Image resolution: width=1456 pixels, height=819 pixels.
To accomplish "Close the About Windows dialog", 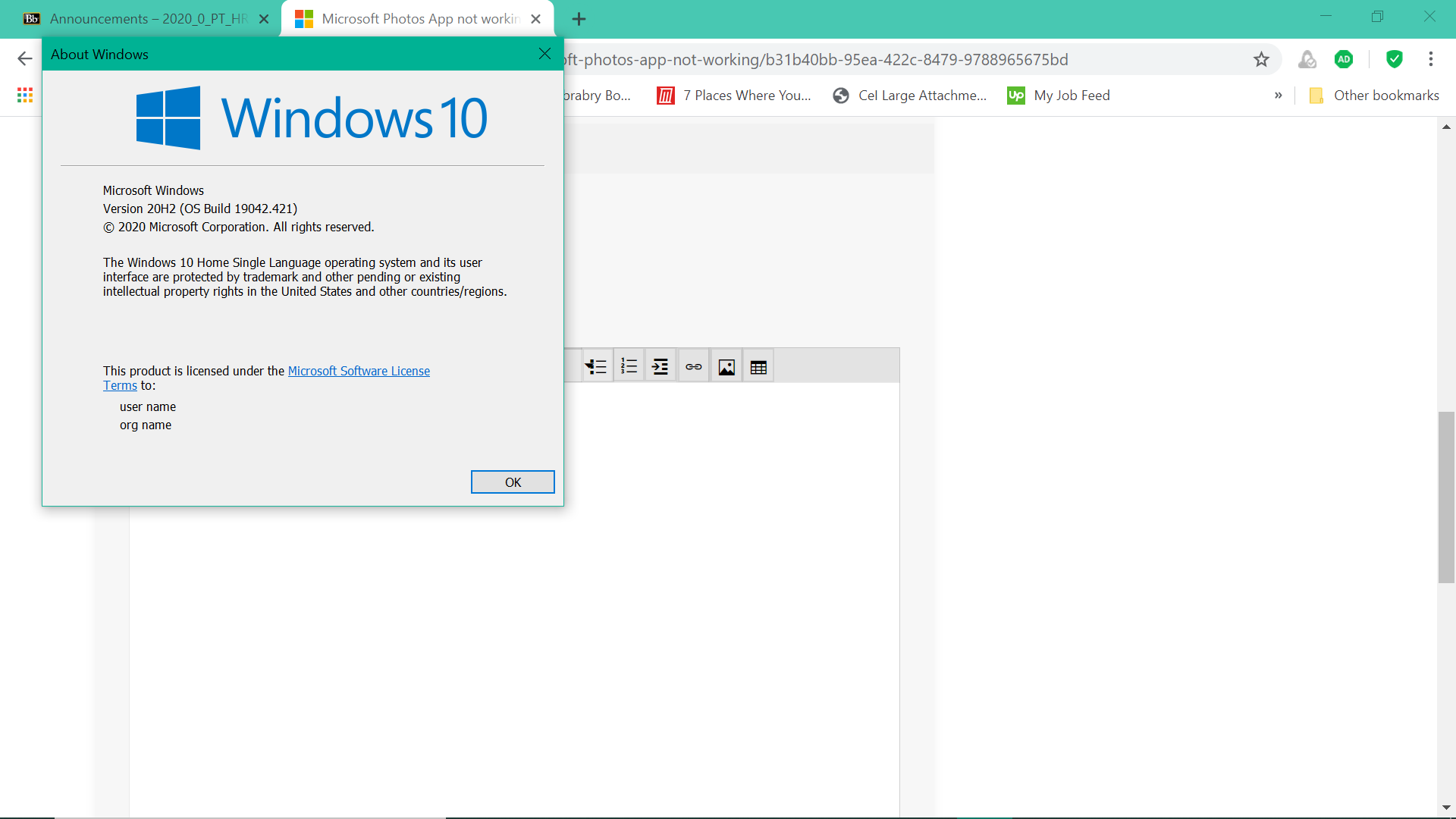I will [x=544, y=54].
